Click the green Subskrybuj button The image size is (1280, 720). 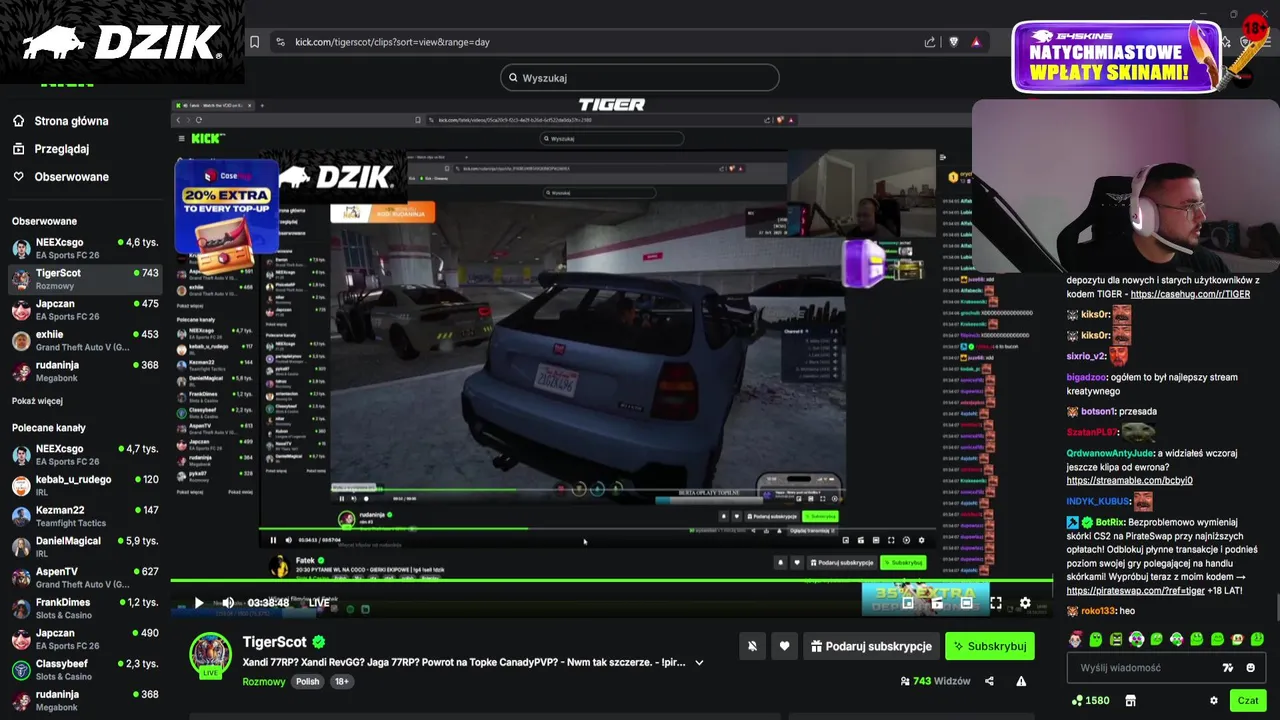[x=989, y=646]
